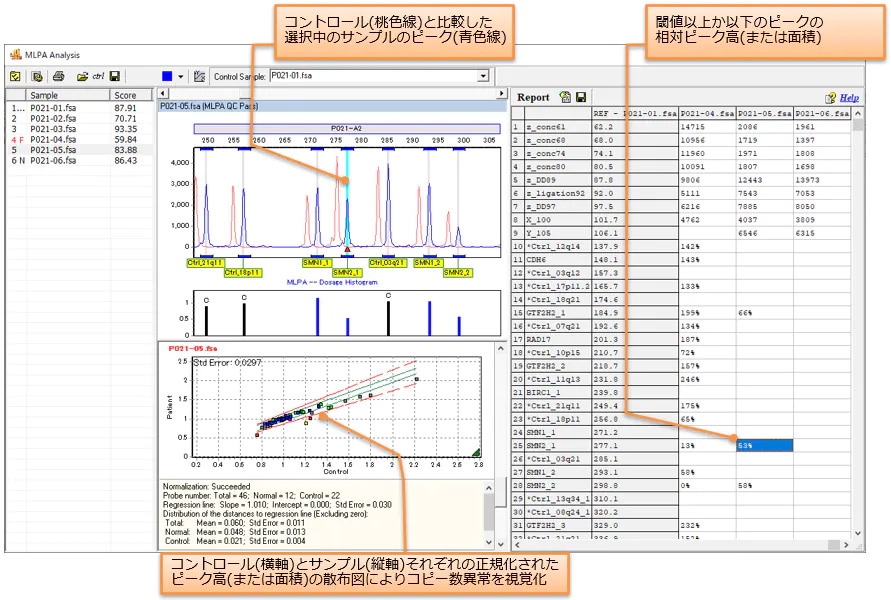891x600 pixels.
Task: Click the Help question mark icon
Action: click(829, 98)
